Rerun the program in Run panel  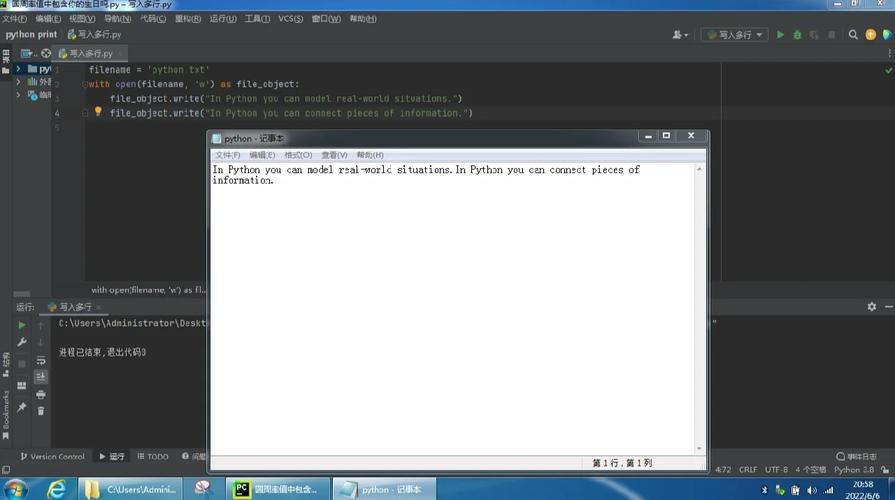[22, 325]
